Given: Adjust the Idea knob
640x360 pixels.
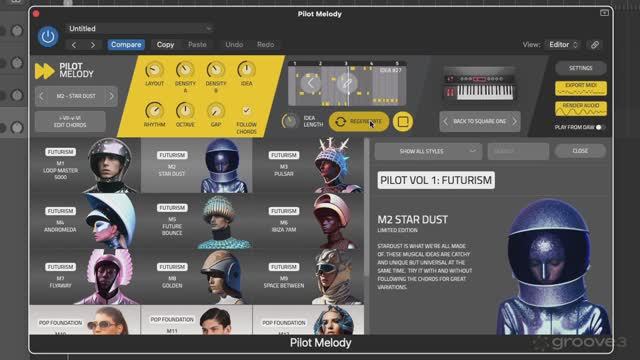Looking at the screenshot, I should tap(246, 70).
